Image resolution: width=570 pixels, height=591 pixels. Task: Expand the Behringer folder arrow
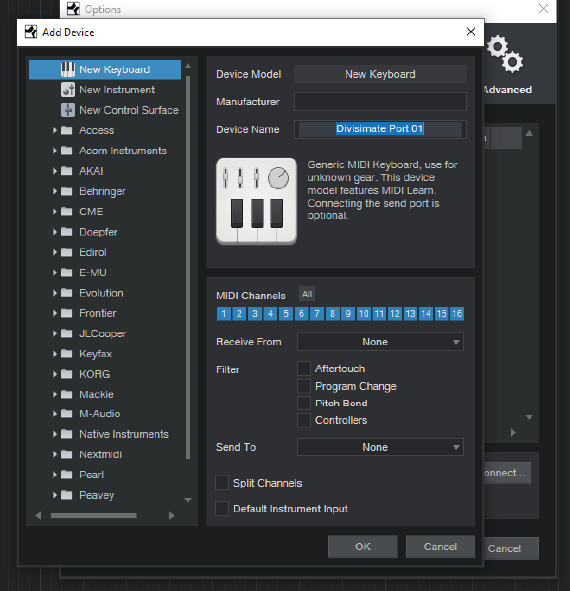[55, 191]
